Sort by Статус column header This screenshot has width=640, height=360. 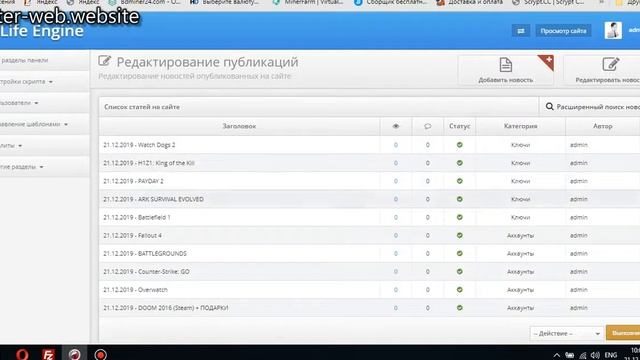click(460, 126)
